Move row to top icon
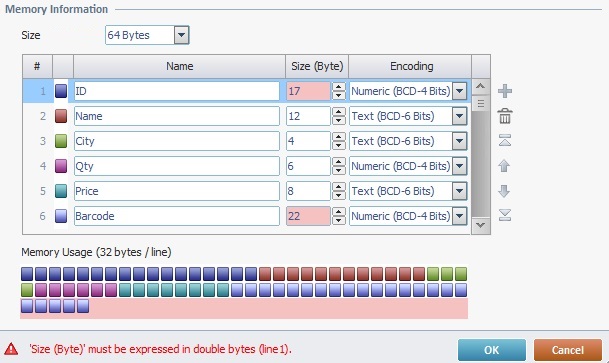609x363 pixels. [505, 140]
